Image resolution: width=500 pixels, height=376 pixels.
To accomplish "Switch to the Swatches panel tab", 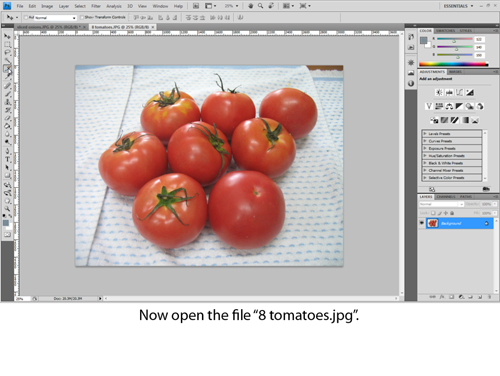I will pyautogui.click(x=445, y=31).
